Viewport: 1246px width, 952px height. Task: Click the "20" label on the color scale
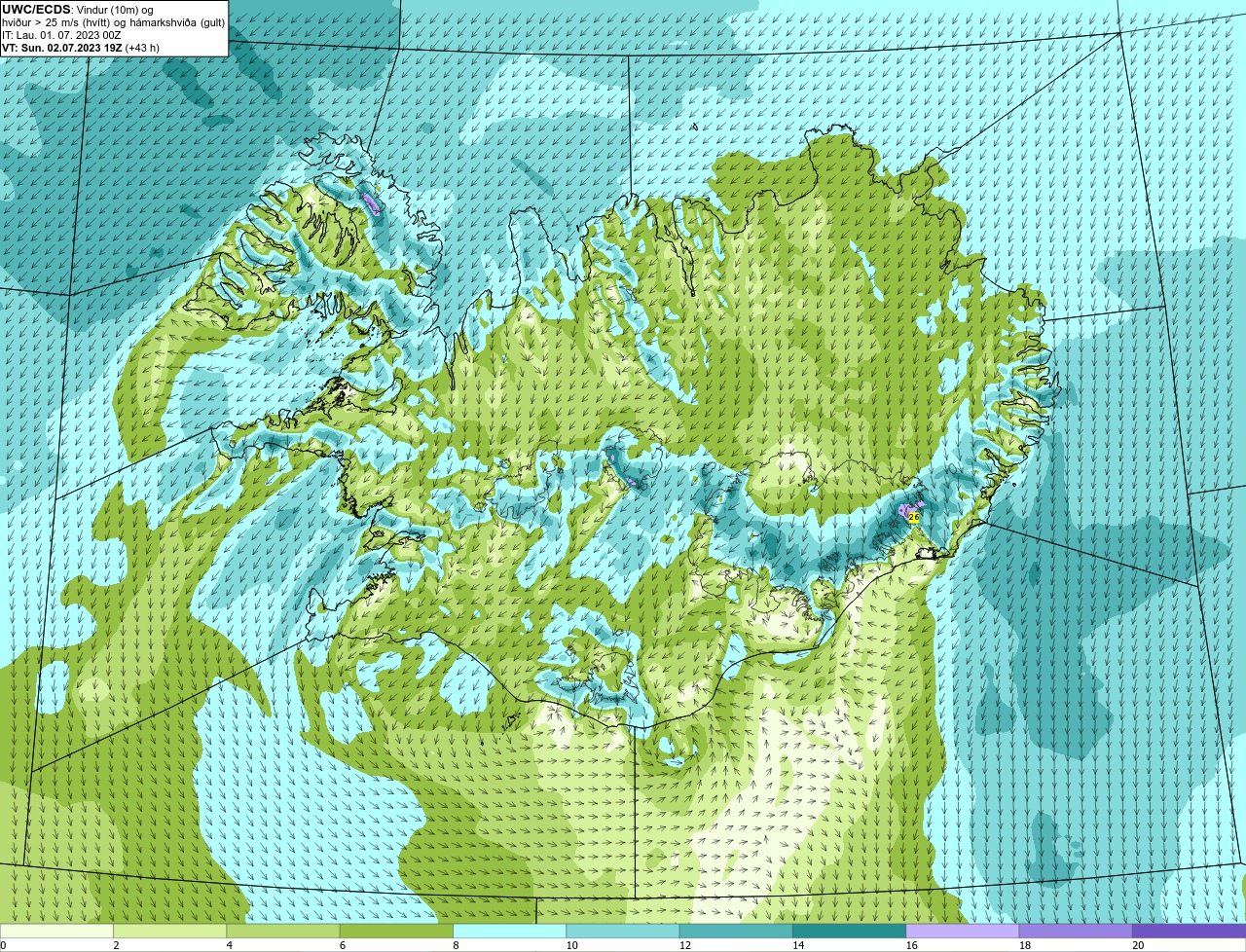[1138, 945]
